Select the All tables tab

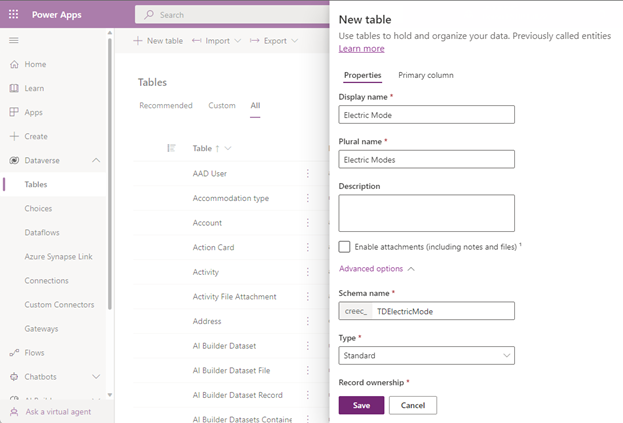coord(255,105)
